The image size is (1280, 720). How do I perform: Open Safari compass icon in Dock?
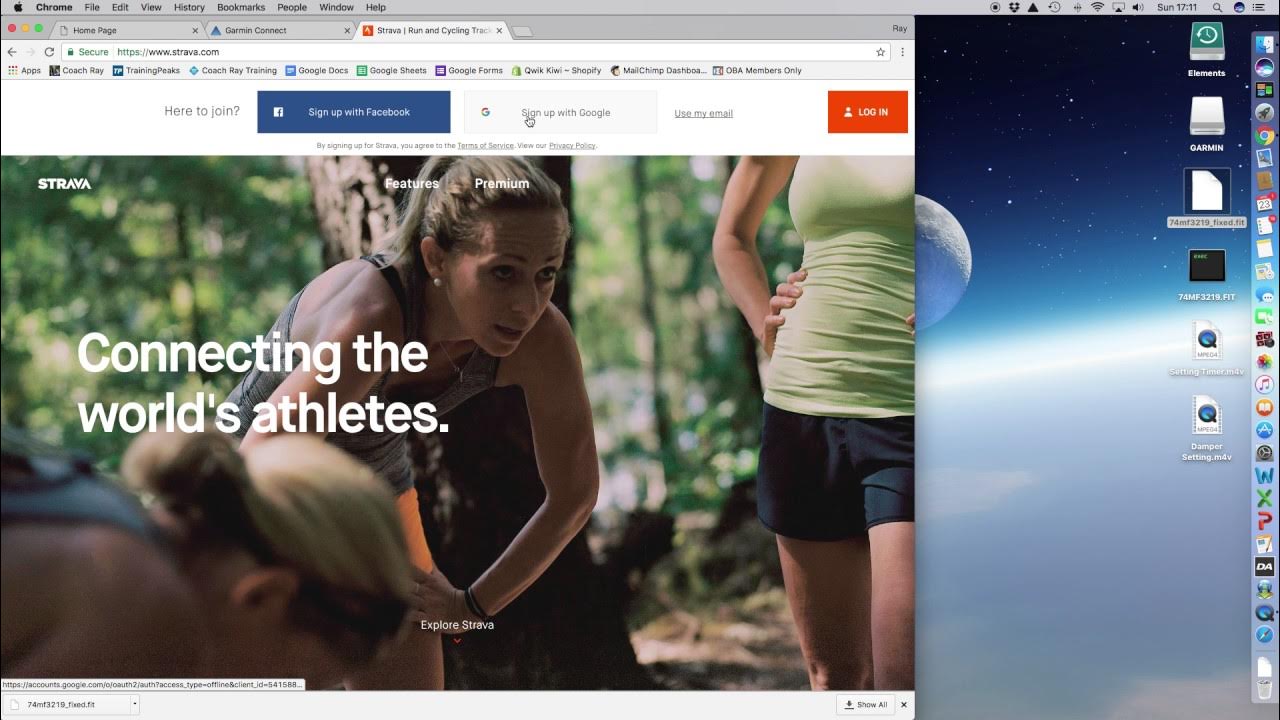point(1265,635)
